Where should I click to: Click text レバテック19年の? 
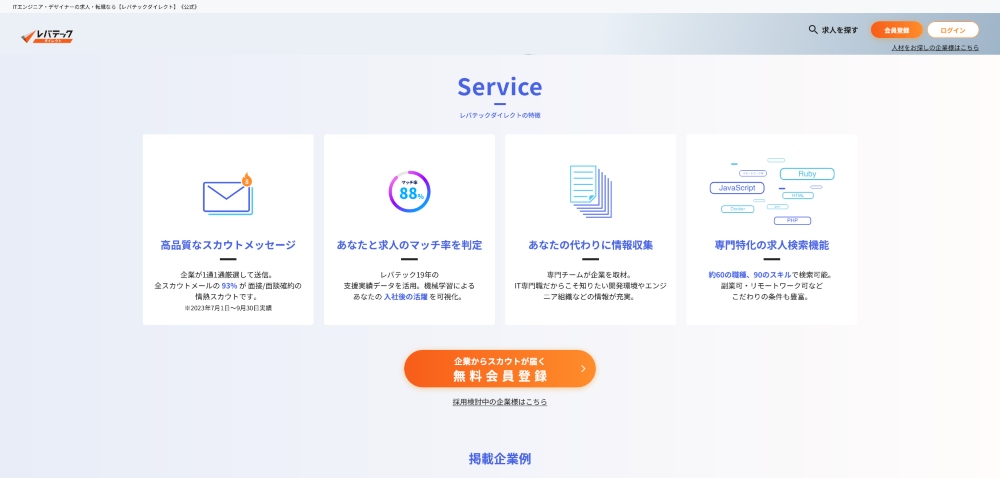point(409,275)
